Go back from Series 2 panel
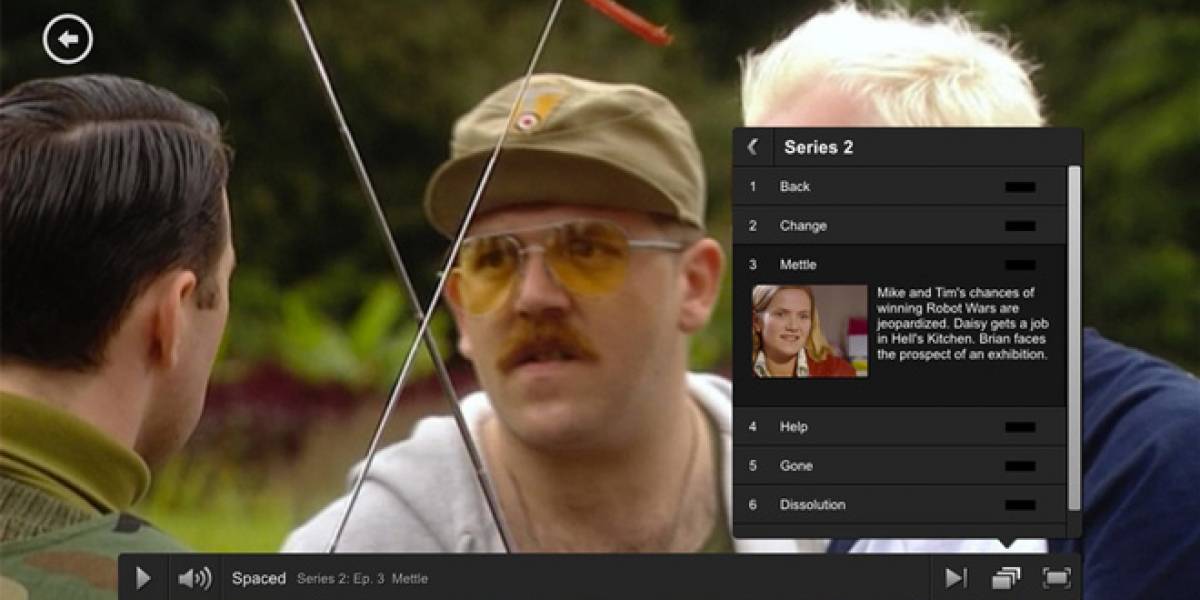The width and height of the screenshot is (1200, 600). click(x=752, y=147)
